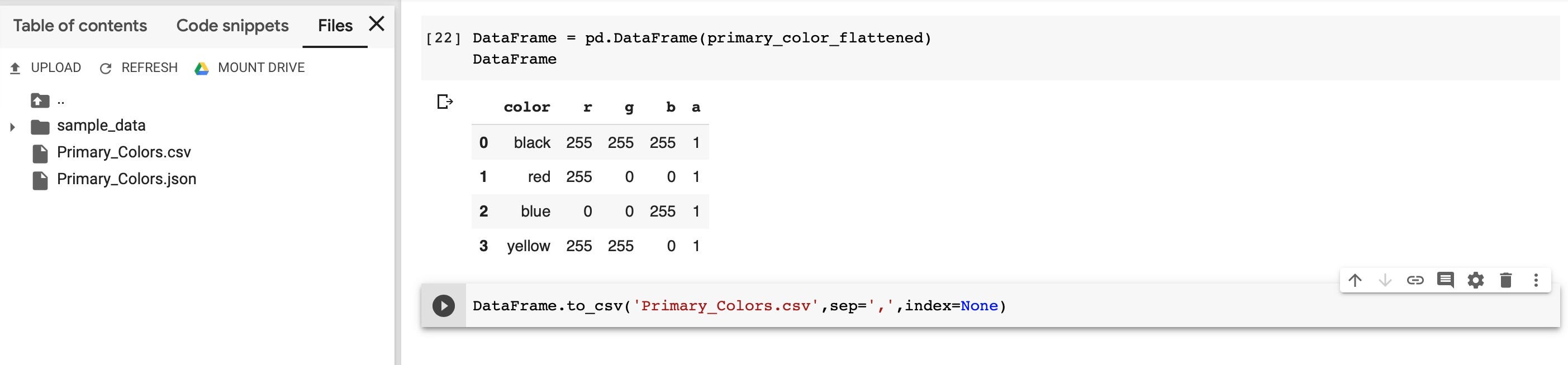Open more cell actions menu
The width and height of the screenshot is (1568, 365).
(x=1536, y=280)
